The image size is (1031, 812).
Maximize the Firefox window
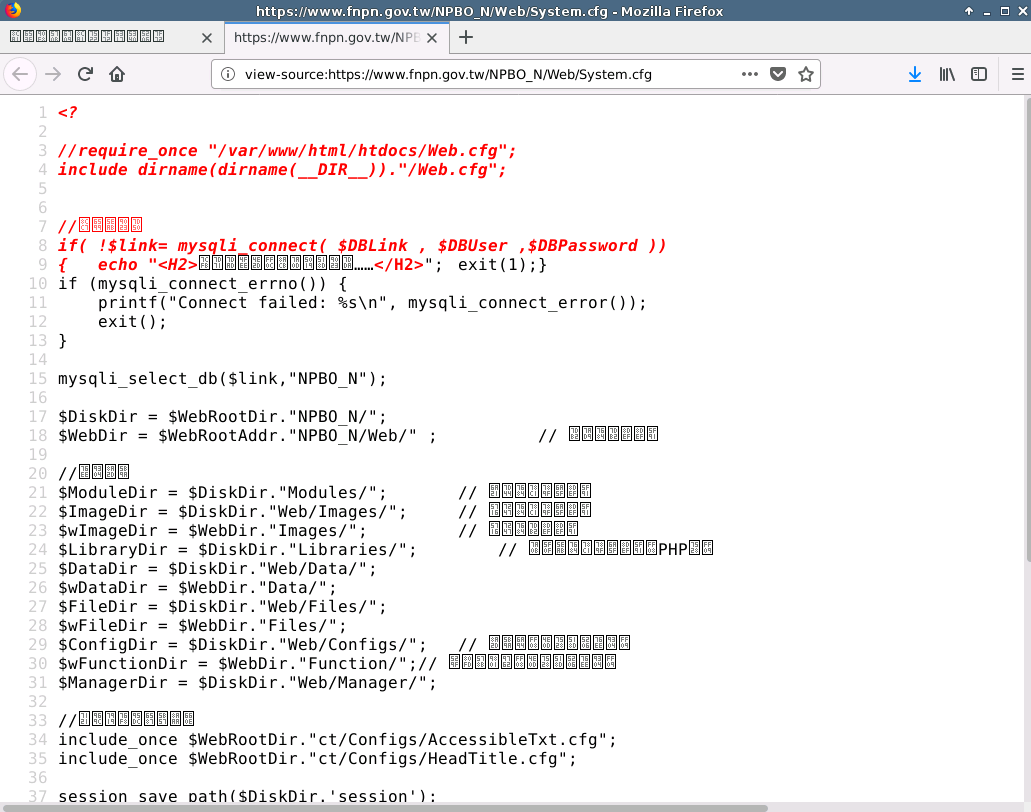pos(1005,11)
